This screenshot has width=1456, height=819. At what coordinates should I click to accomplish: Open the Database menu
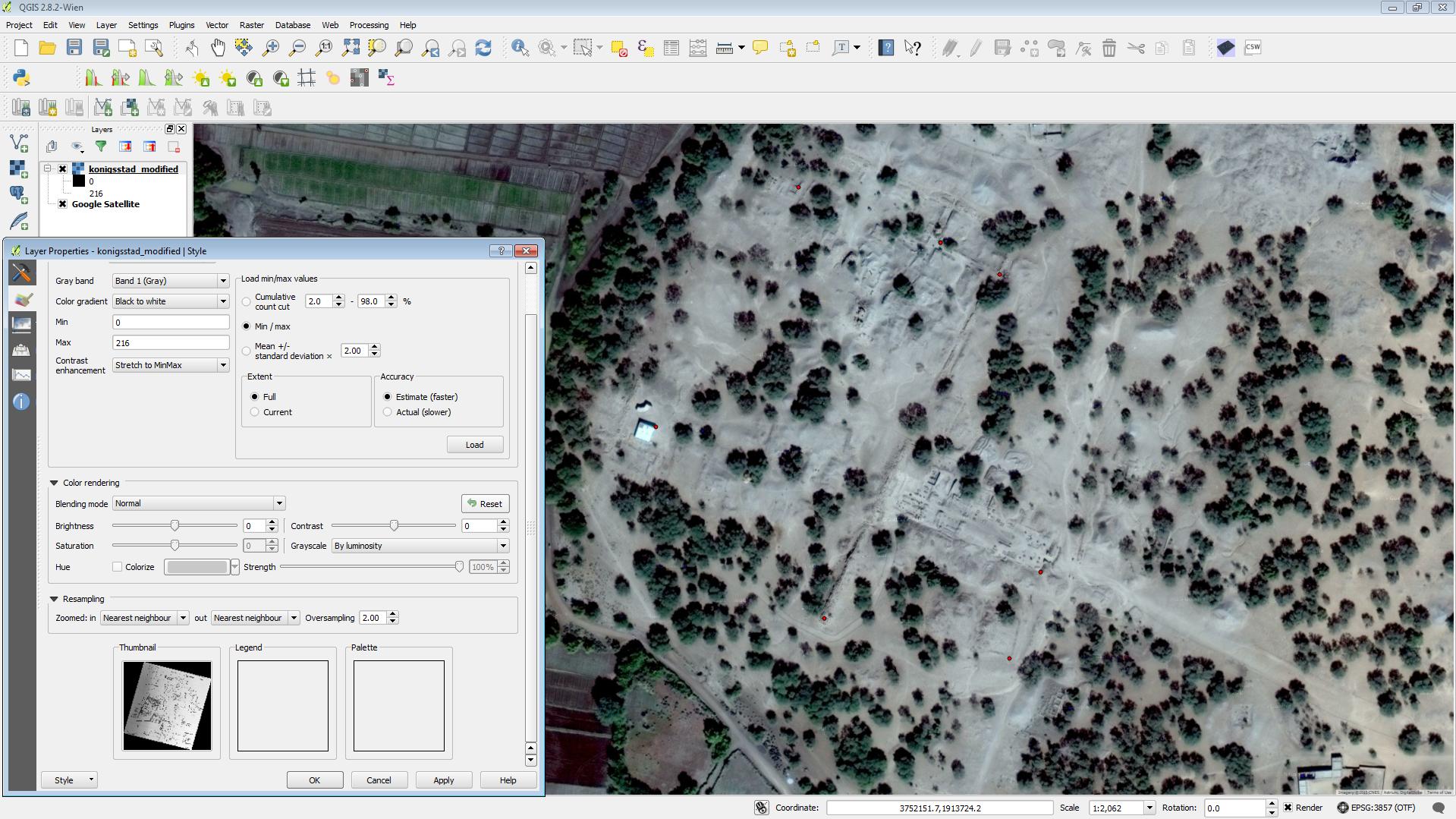pos(292,25)
